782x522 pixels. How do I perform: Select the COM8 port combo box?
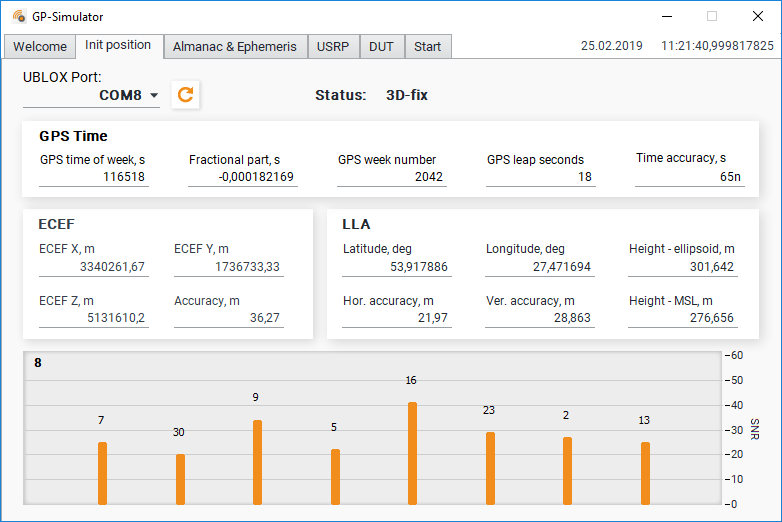[x=91, y=95]
